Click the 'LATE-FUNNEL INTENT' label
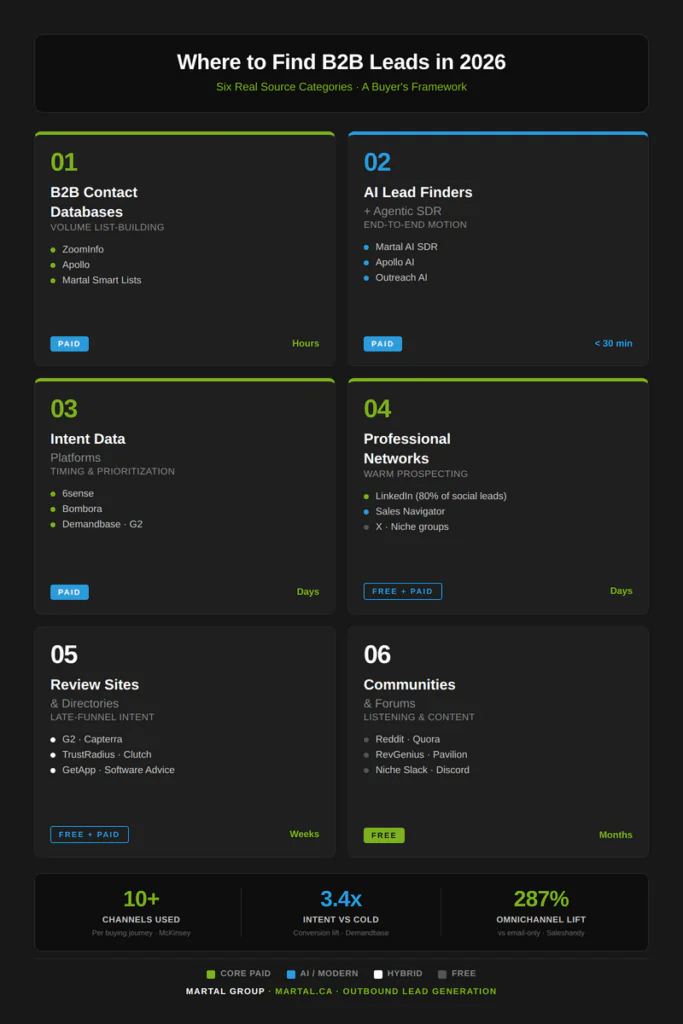This screenshot has height=1024, width=683. point(103,717)
